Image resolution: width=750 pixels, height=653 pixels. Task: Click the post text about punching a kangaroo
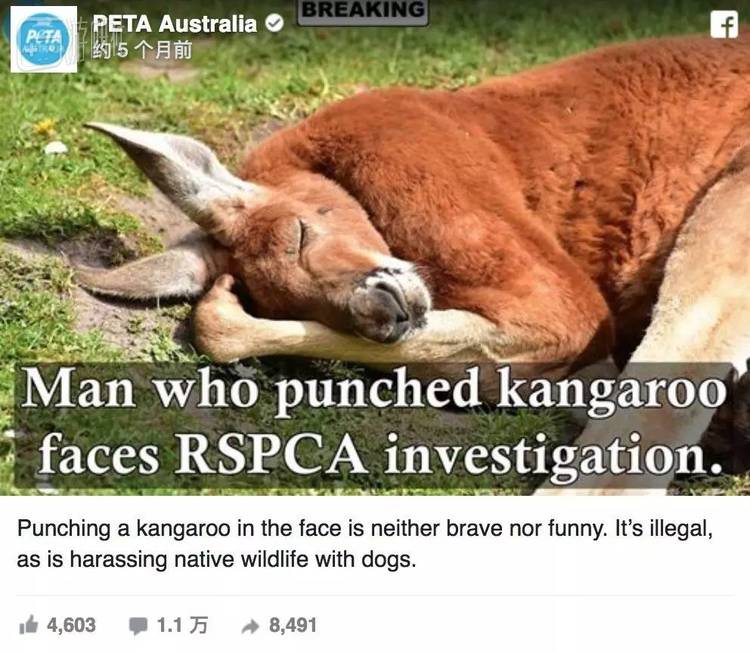point(365,544)
